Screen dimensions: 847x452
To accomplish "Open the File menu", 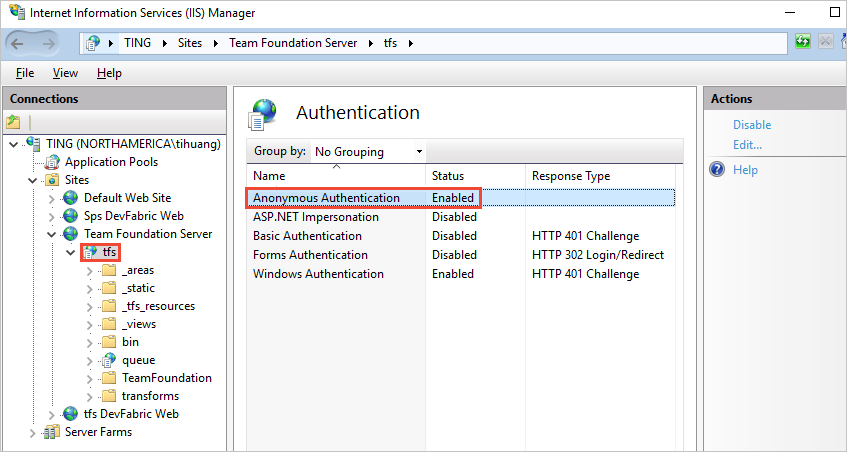I will coord(25,73).
